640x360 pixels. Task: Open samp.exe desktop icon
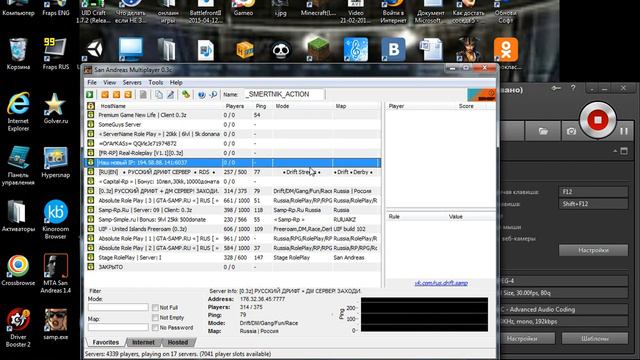coord(56,324)
